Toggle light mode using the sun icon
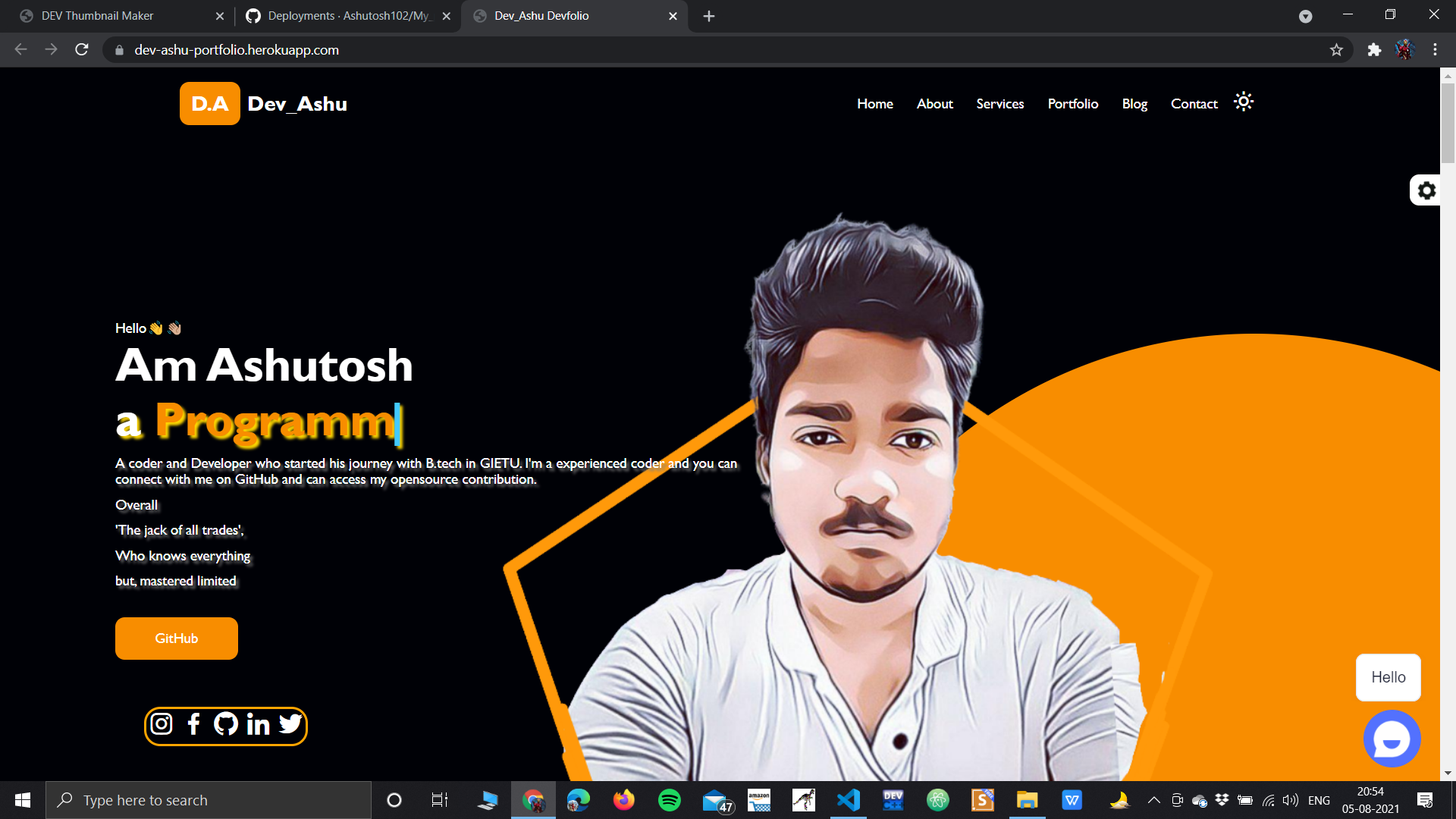This screenshot has height=819, width=1456. tap(1243, 102)
